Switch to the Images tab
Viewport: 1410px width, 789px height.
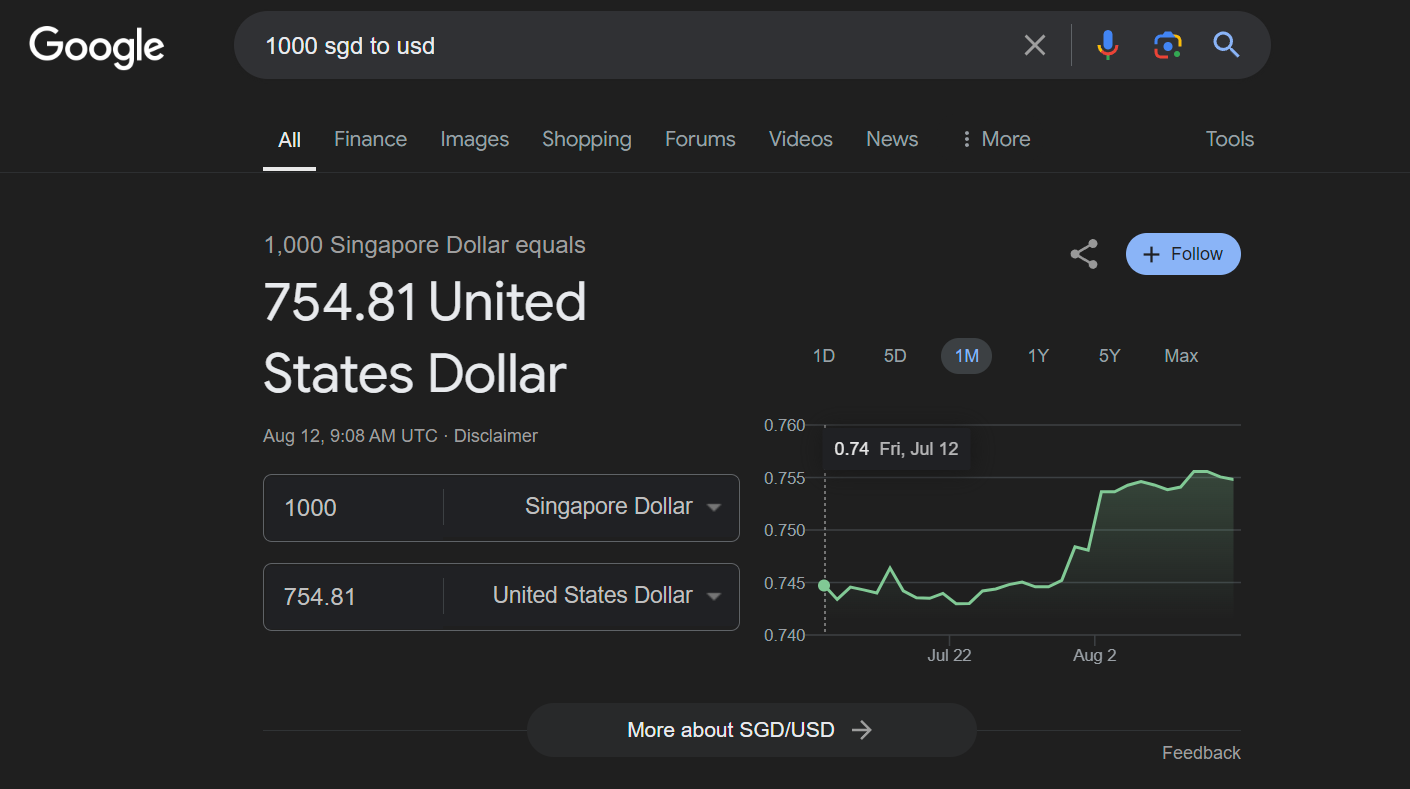click(x=474, y=139)
